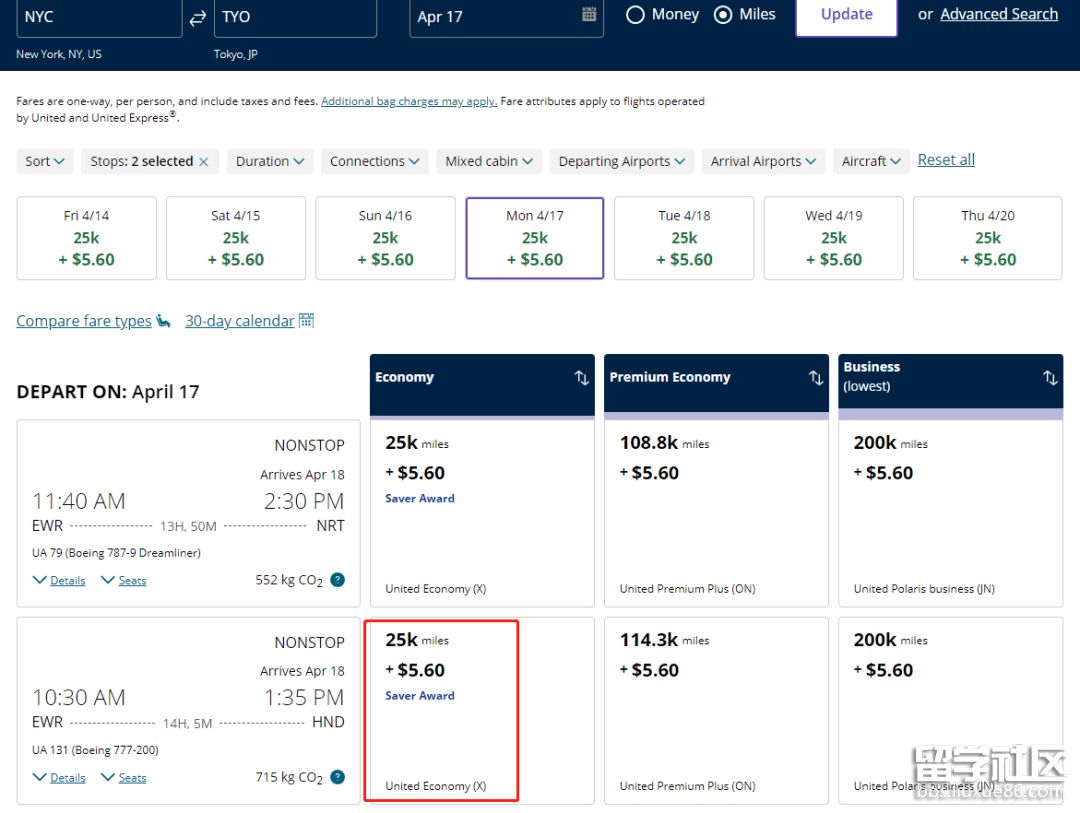Screen dimensions: 1080x813
Task: Clear the Stops filter selection
Action: [204, 162]
